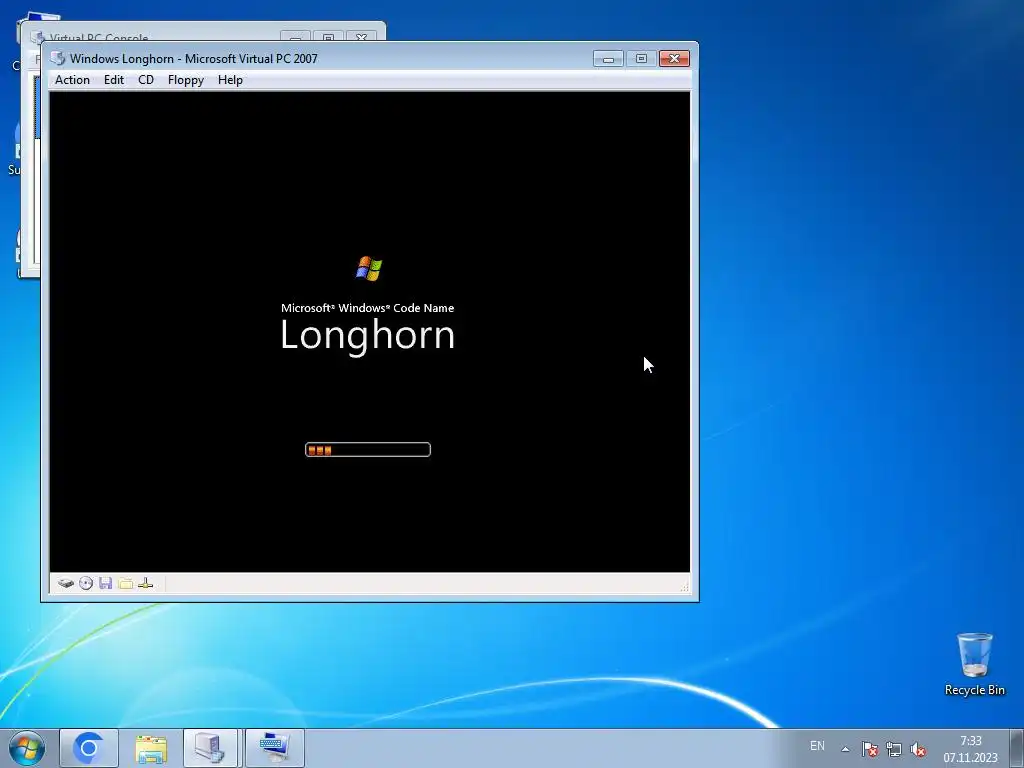The image size is (1024, 768).
Task: Click the Virtual PC icon in Longhorn title bar
Action: coord(58,58)
